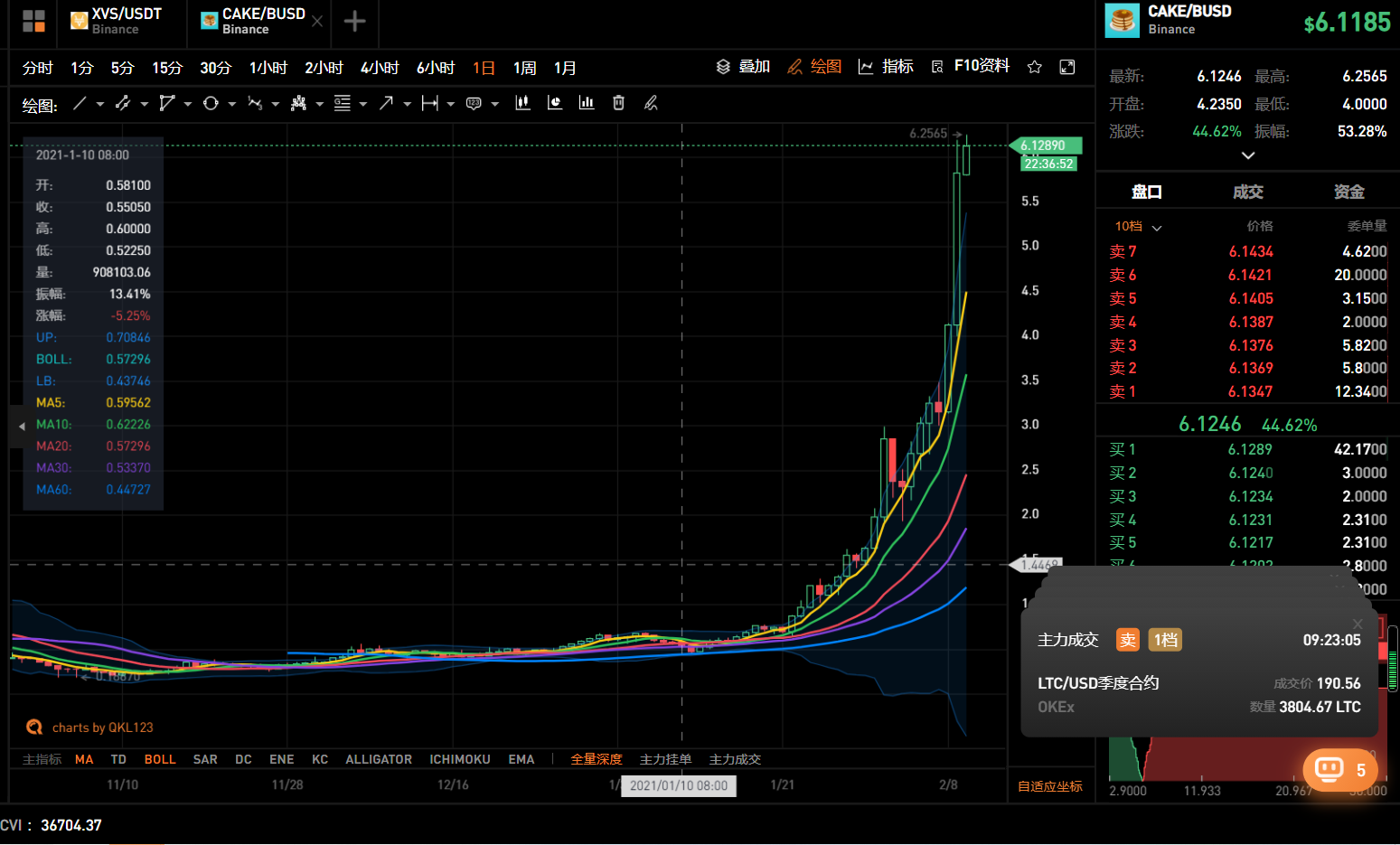Click the grid layout icon at top left

[33, 21]
